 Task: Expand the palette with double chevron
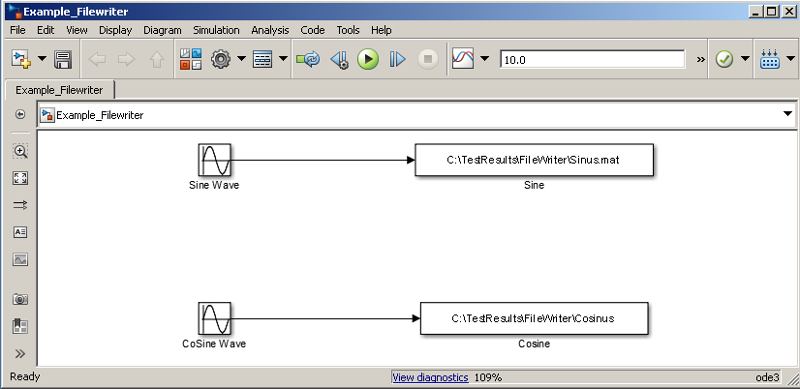tap(20, 353)
